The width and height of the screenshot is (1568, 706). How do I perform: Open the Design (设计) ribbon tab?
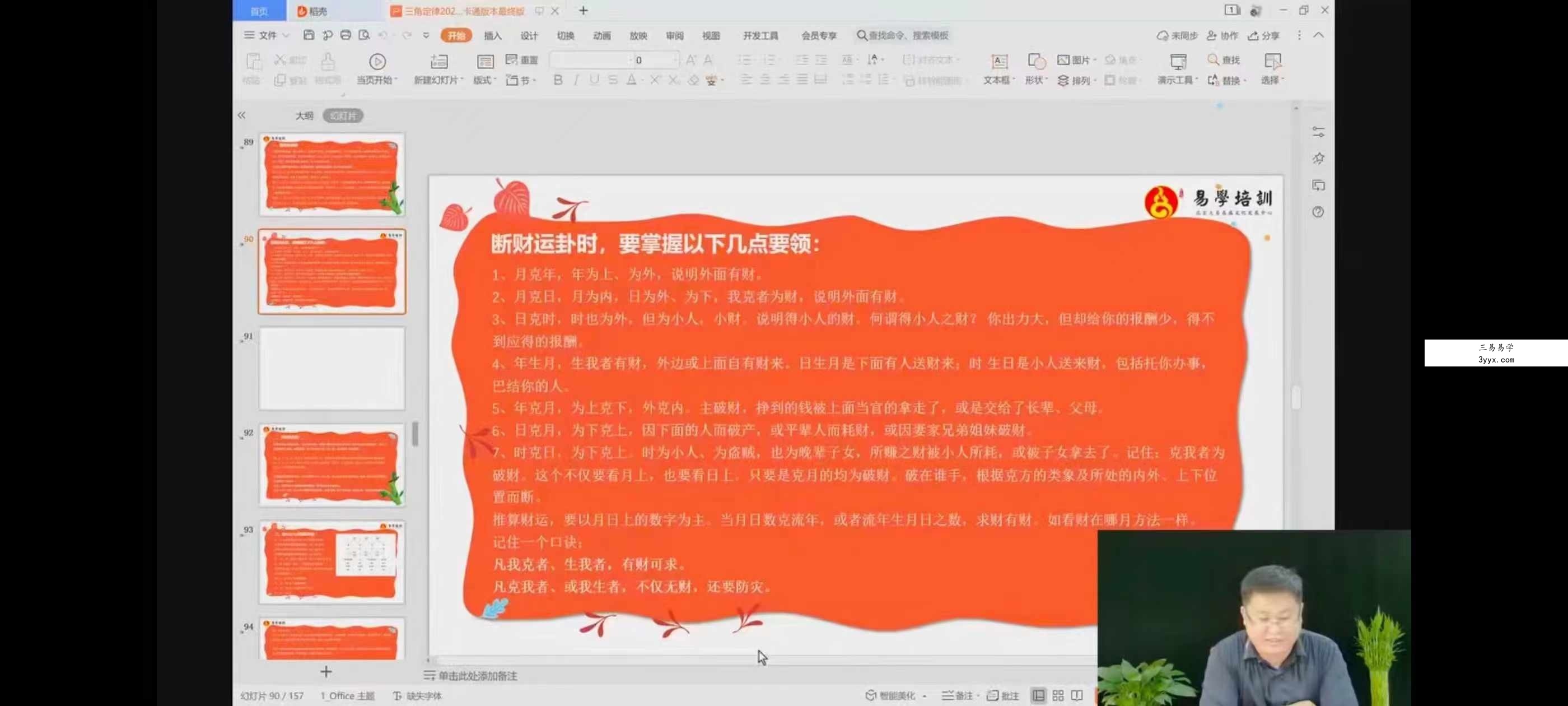pos(529,35)
